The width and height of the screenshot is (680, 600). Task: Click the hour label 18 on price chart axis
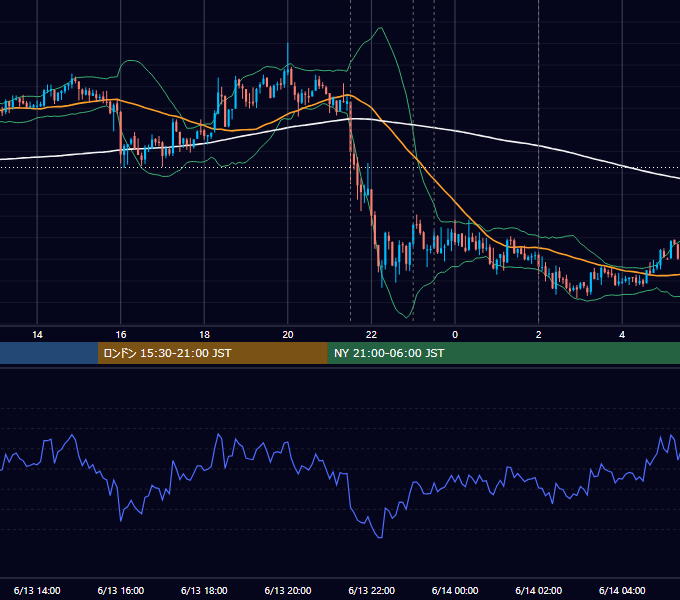click(x=204, y=335)
